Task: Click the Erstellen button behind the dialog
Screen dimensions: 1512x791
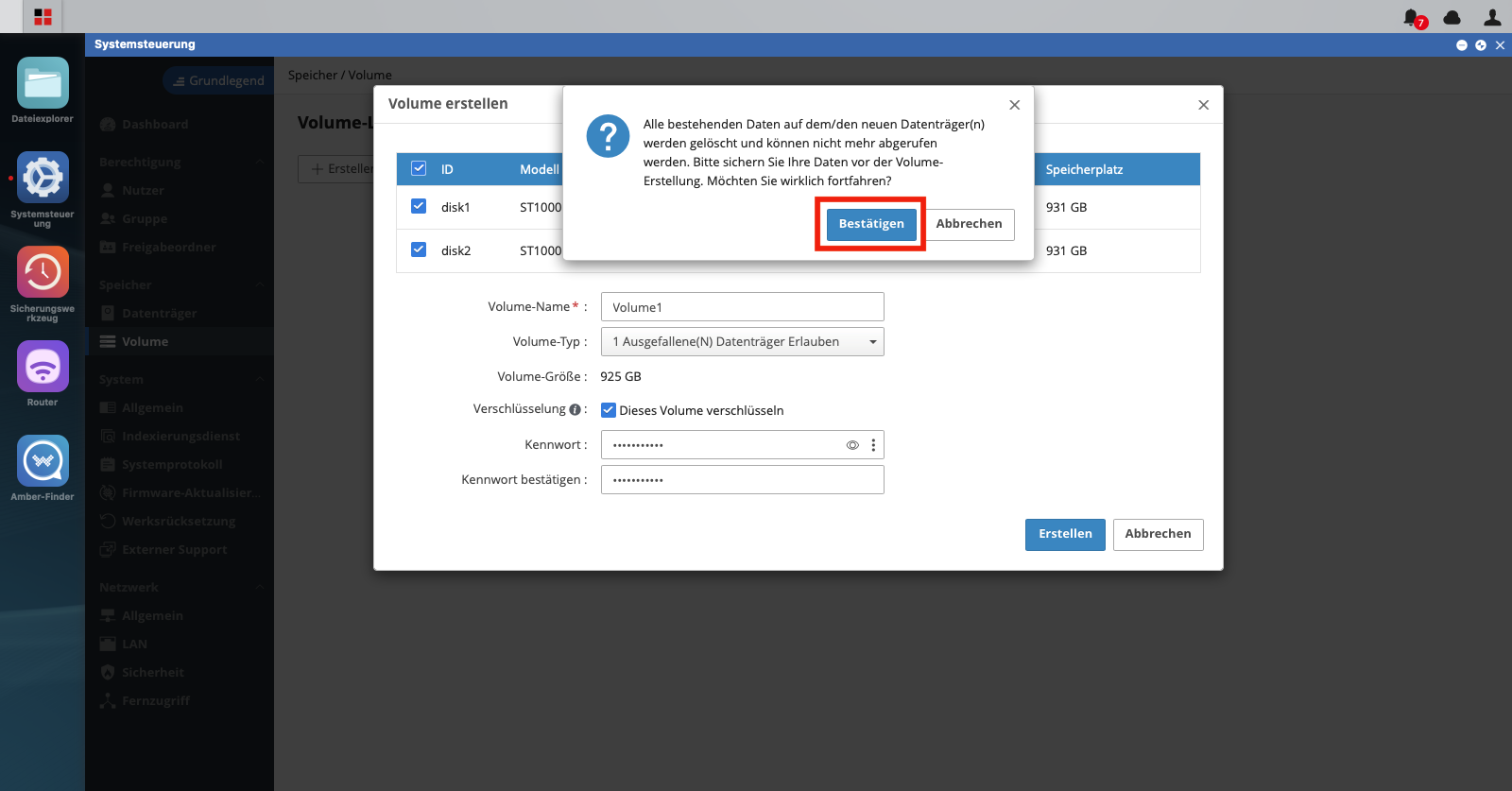Action: click(x=336, y=168)
